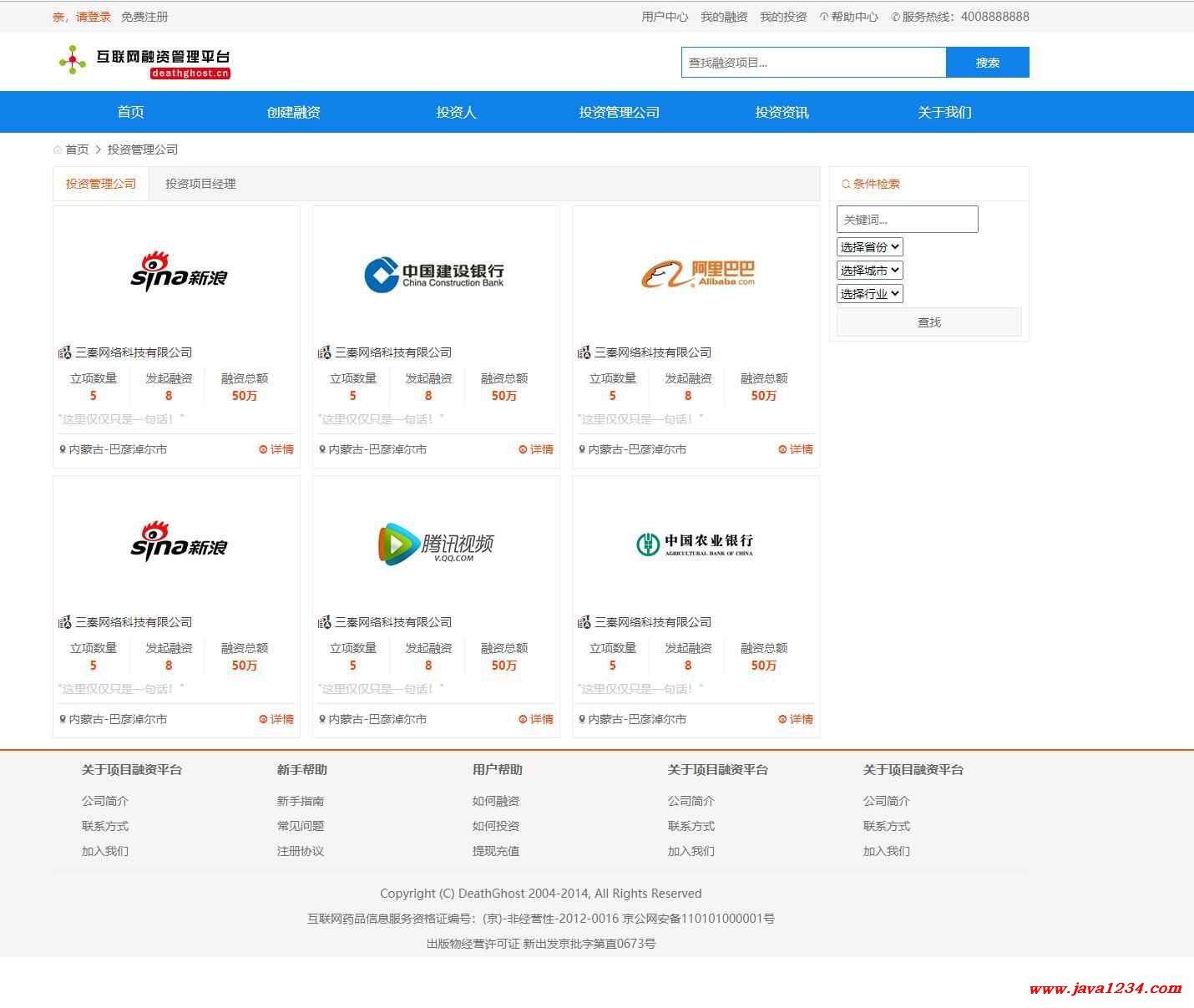Open the 如何融资 footer link
This screenshot has width=1194, height=1008.
(x=496, y=801)
